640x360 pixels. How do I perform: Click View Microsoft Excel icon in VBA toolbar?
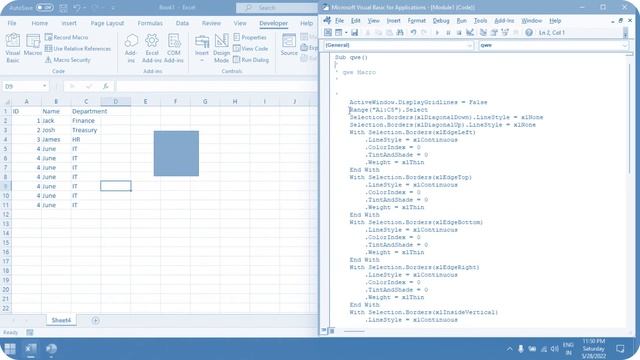coord(327,33)
